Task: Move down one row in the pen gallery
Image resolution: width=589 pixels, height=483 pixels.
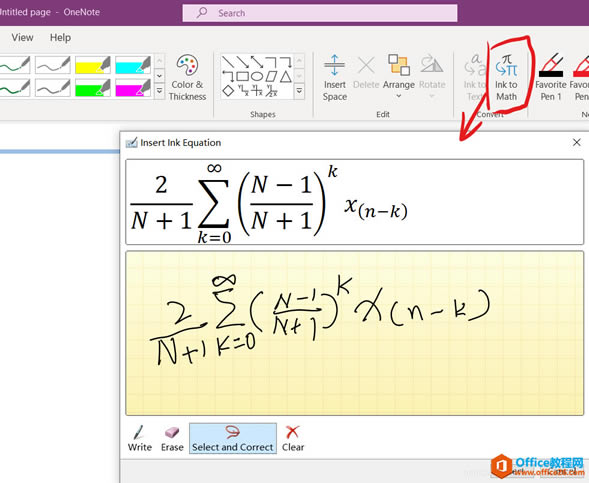Action: click(160, 75)
